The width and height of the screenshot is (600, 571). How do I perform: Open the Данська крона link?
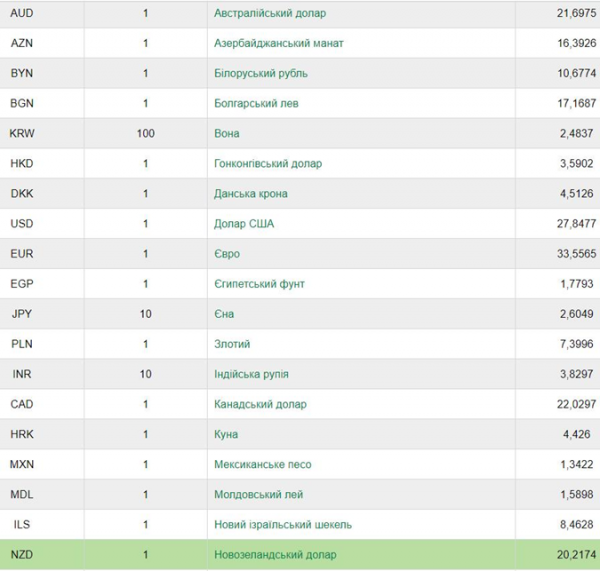coord(251,194)
